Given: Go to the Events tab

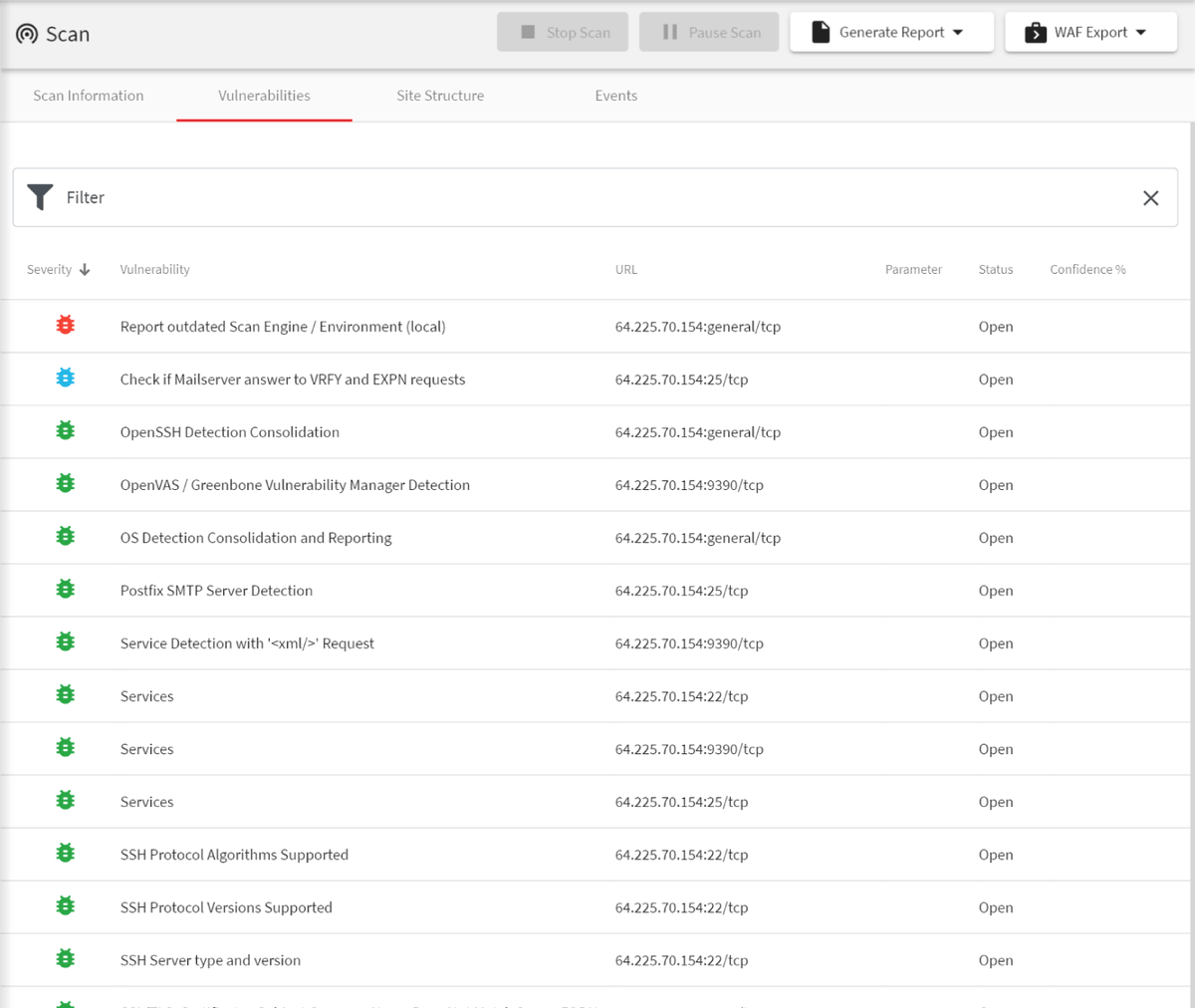Looking at the screenshot, I should [615, 96].
